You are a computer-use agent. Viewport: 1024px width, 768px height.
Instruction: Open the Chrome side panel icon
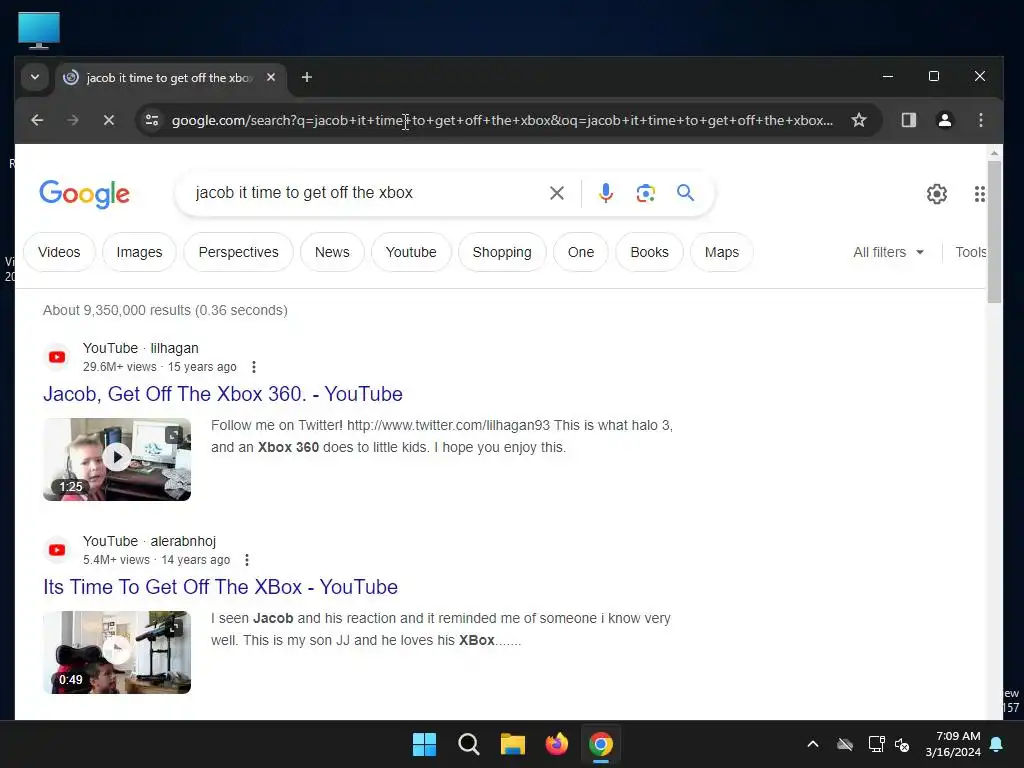point(908,120)
